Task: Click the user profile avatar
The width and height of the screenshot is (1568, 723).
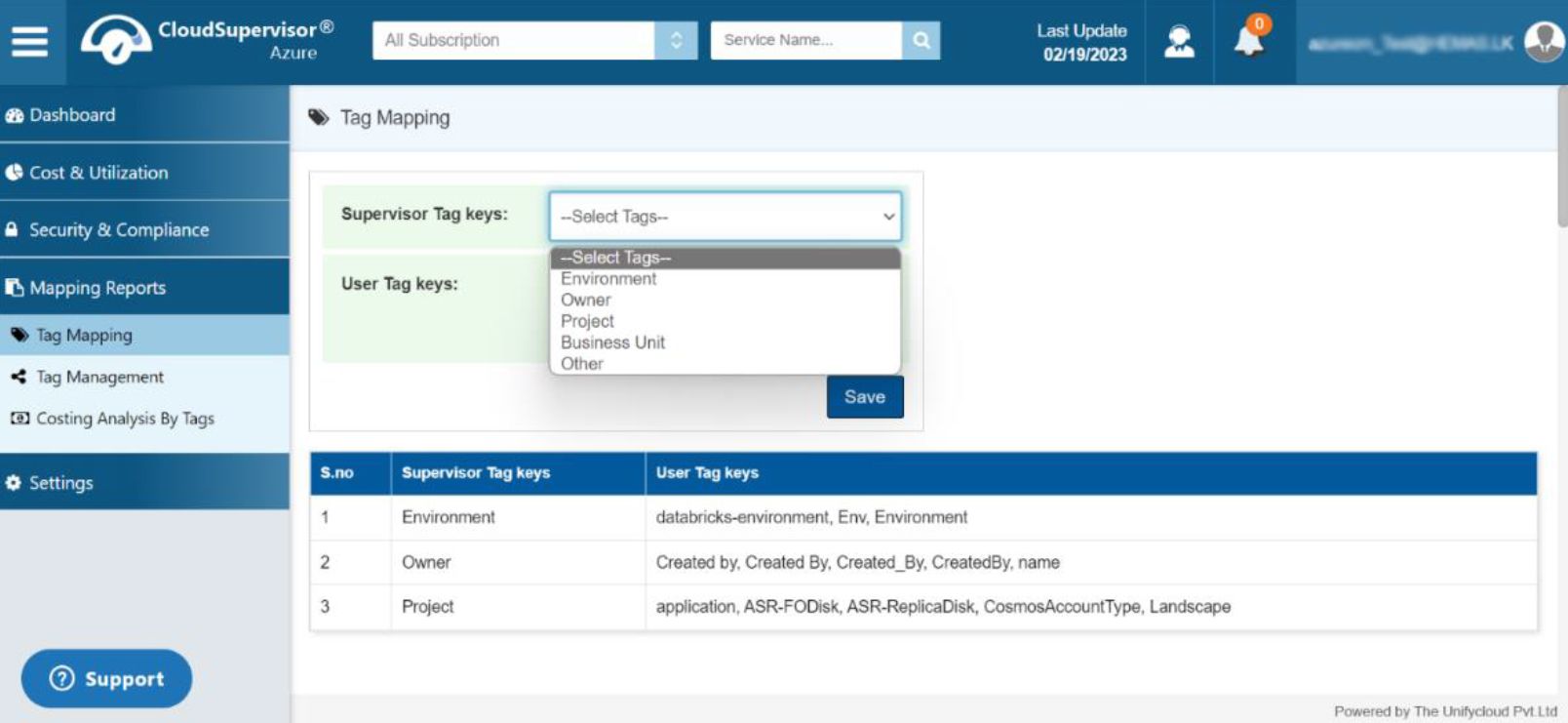Action: [1545, 41]
